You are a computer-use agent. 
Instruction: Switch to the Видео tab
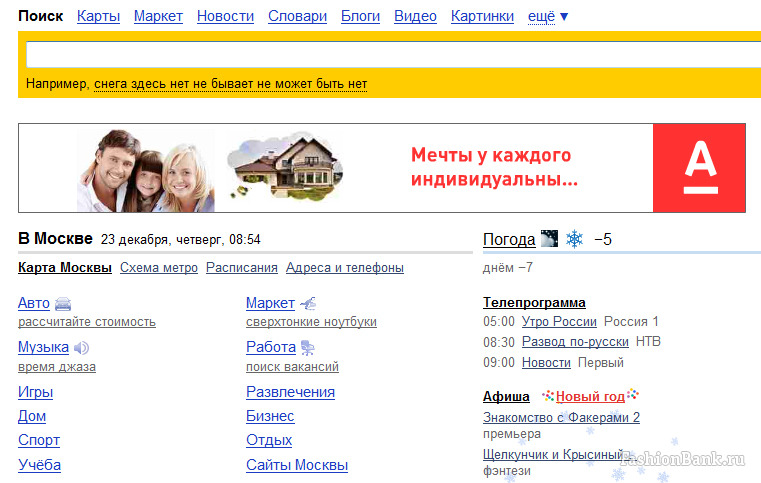(x=415, y=17)
